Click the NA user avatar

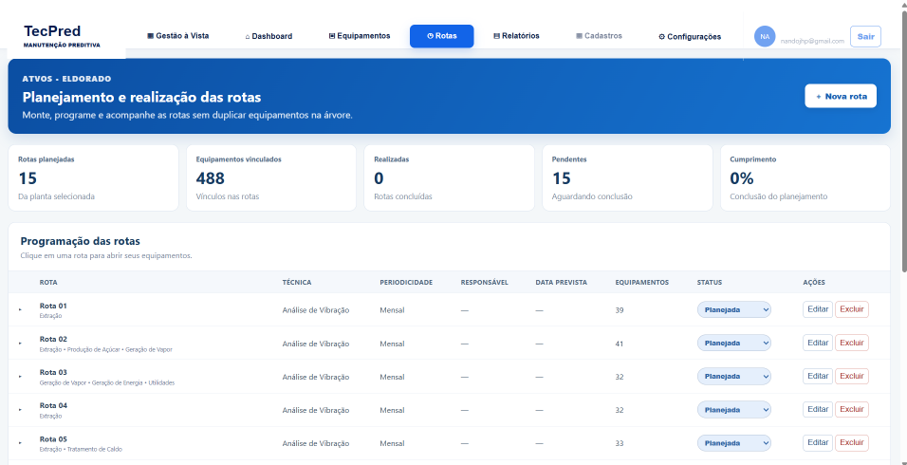[x=764, y=36]
